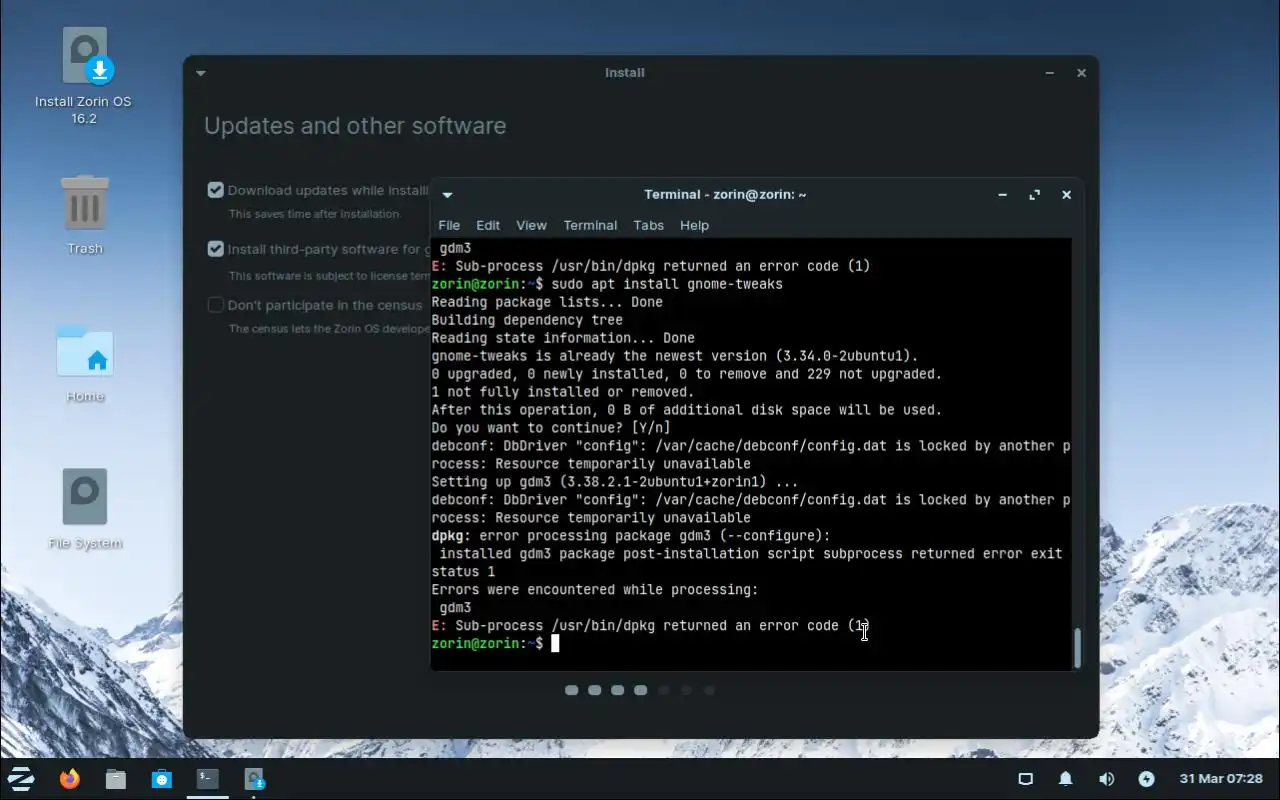The image size is (1280, 800).
Task: Open the Home folder desktop icon
Action: (85, 363)
